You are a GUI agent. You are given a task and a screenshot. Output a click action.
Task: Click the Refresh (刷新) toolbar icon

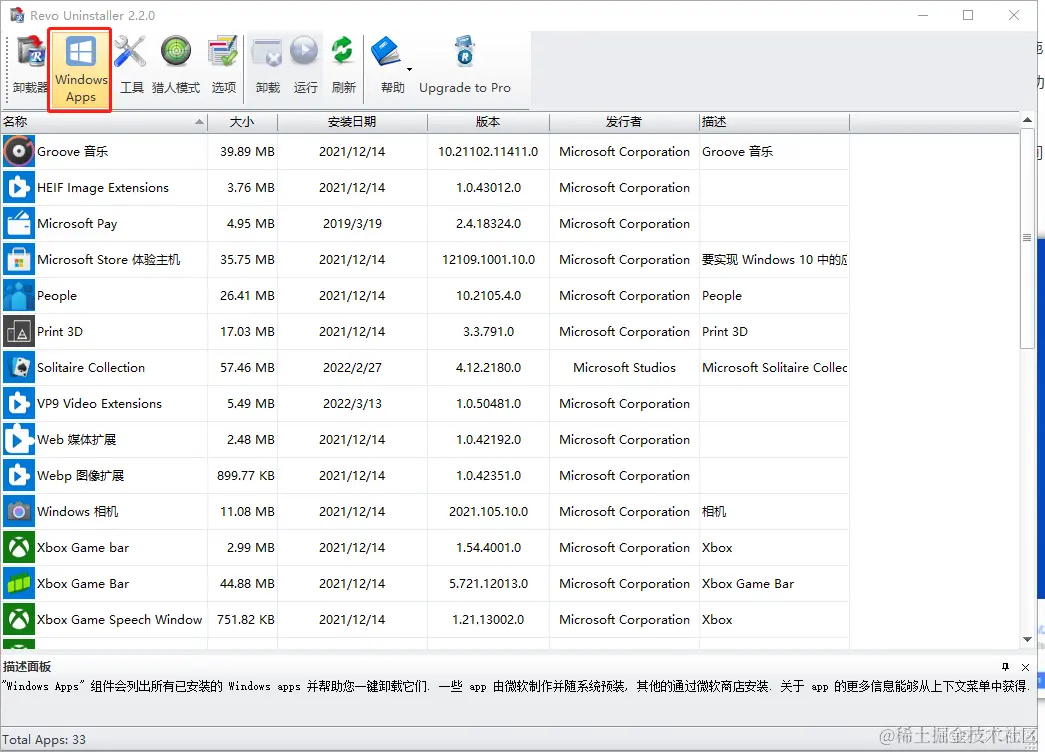343,65
